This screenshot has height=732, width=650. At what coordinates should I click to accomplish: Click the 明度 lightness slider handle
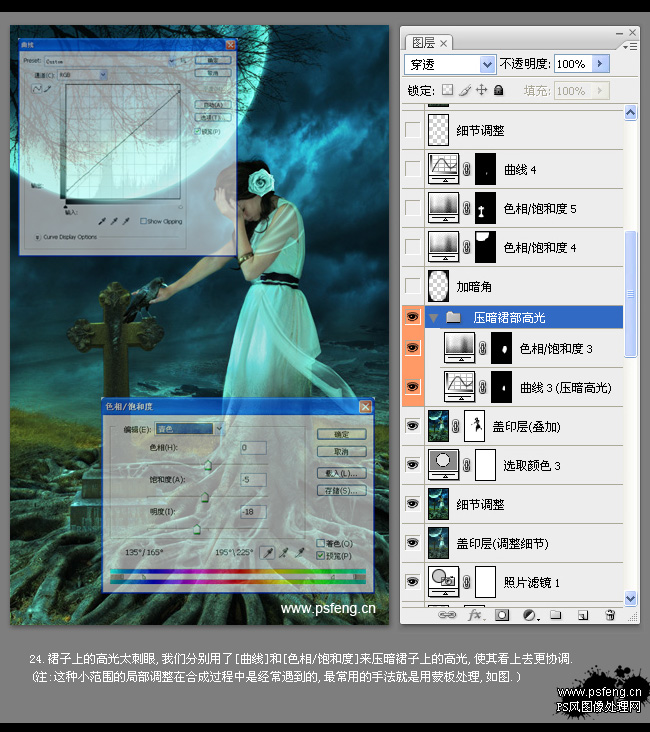coord(197,529)
